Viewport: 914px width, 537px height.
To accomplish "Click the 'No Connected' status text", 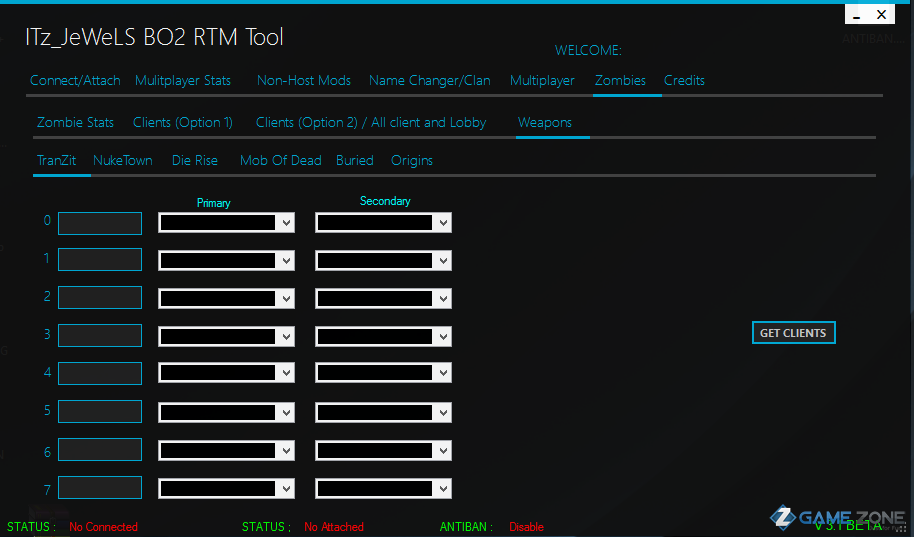I will pyautogui.click(x=103, y=527).
